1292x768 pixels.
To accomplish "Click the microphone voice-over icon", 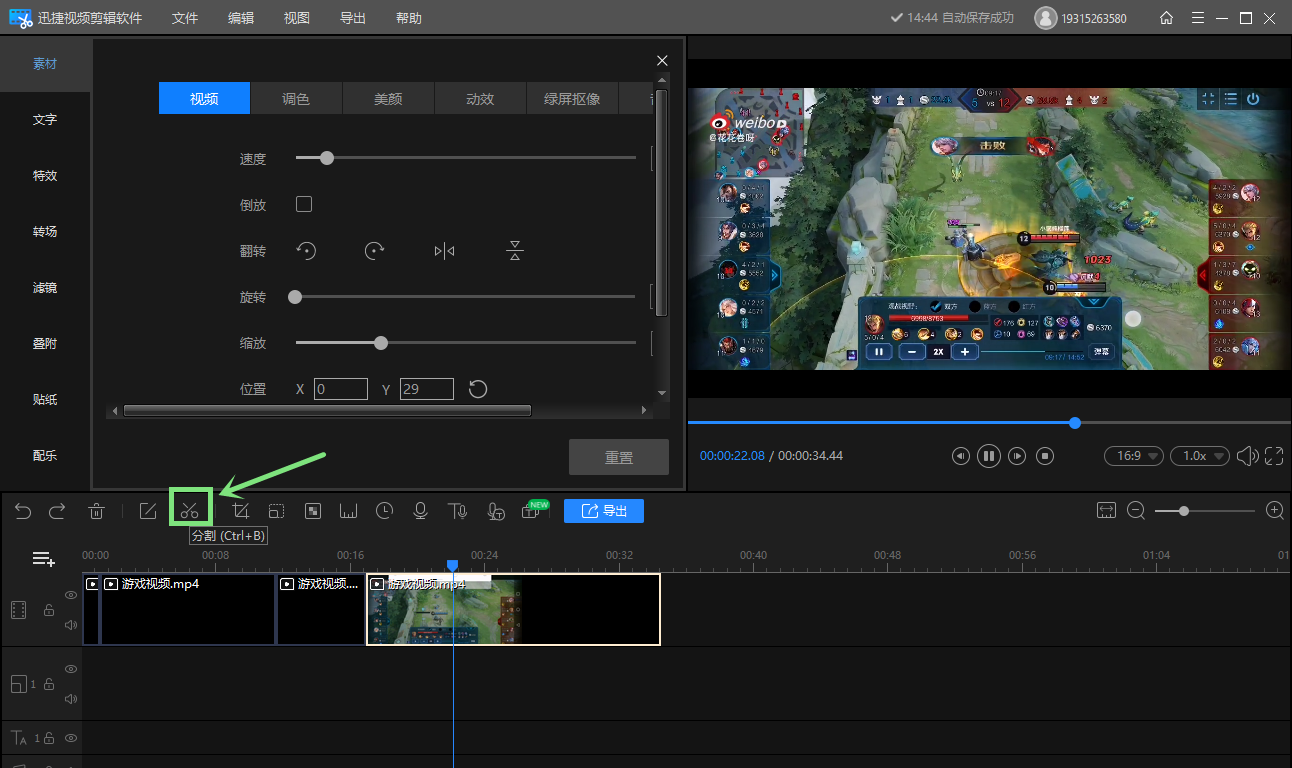I will pyautogui.click(x=420, y=511).
